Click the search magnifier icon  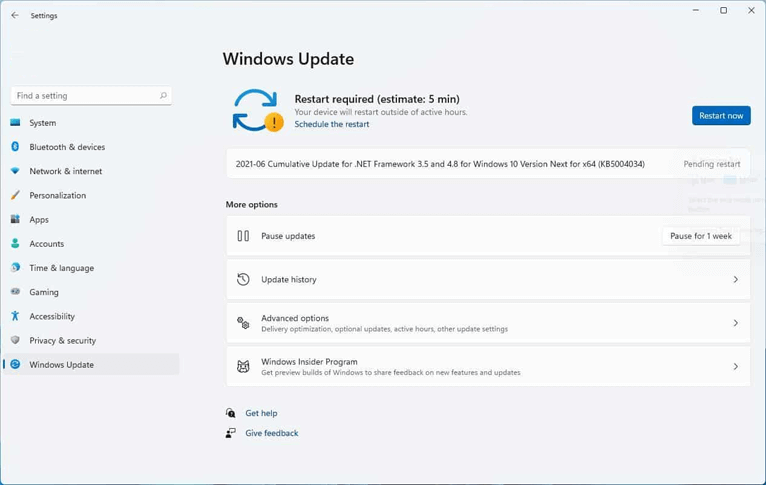pyautogui.click(x=163, y=96)
